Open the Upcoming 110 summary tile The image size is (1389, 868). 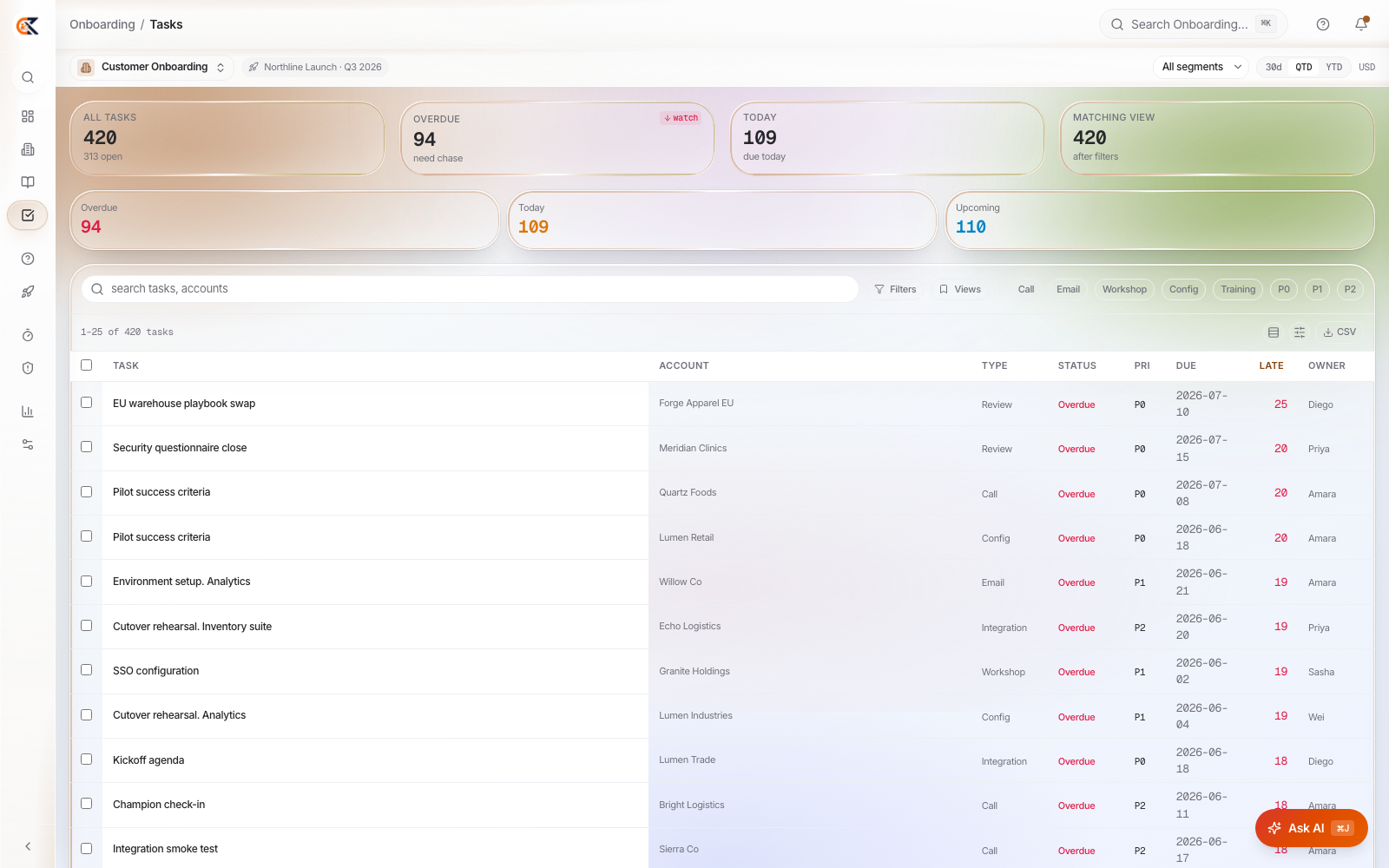coord(1160,220)
